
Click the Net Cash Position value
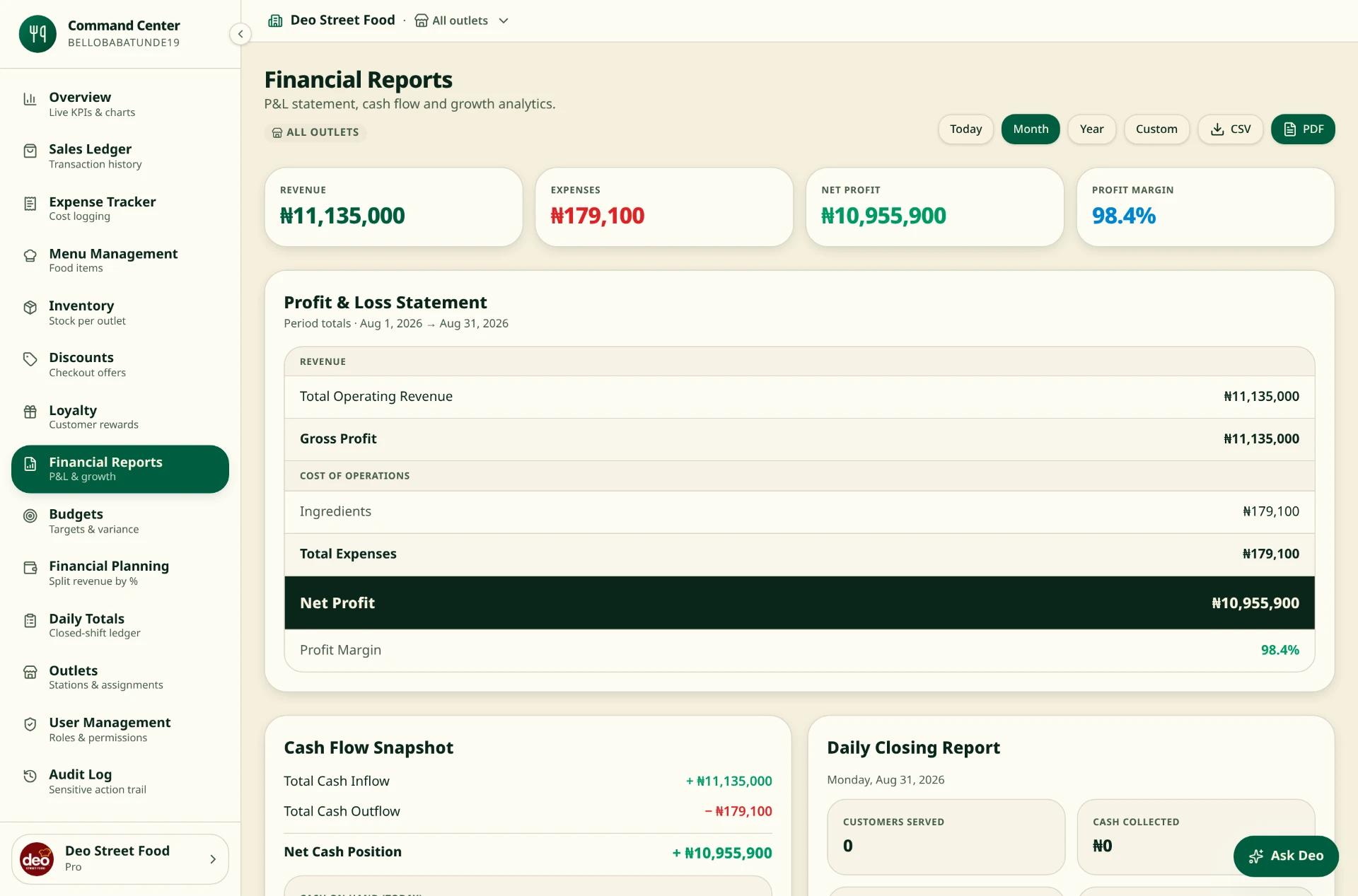[721, 853]
